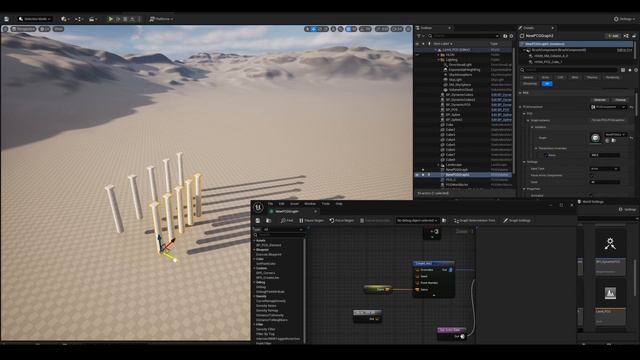Open Details view options gear icon
Image resolution: width=640 pixels, height=360 pixels.
coord(636,70)
